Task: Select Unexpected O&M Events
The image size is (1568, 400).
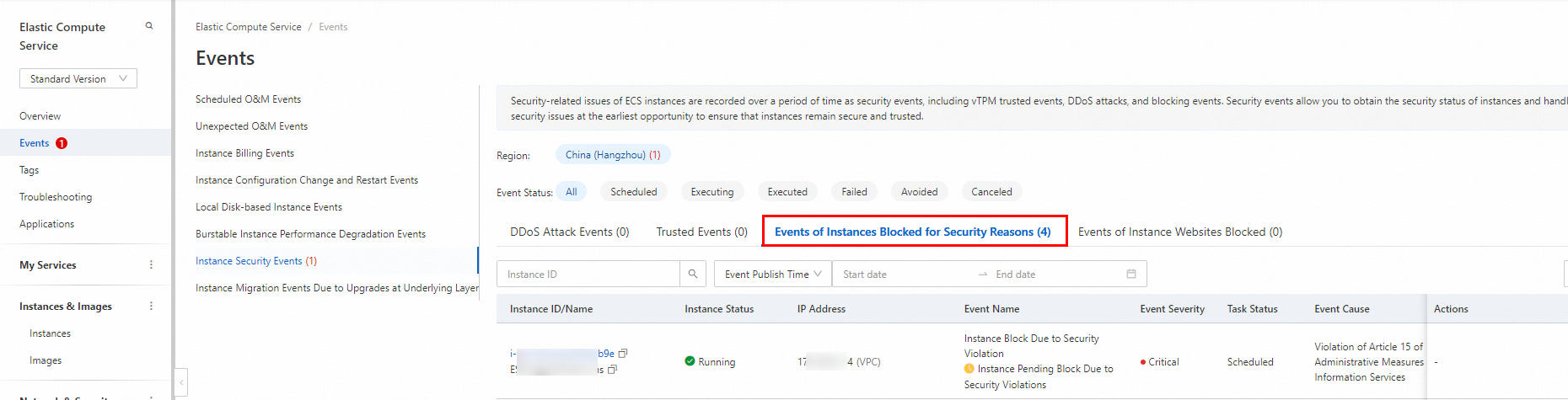Action: tap(252, 126)
